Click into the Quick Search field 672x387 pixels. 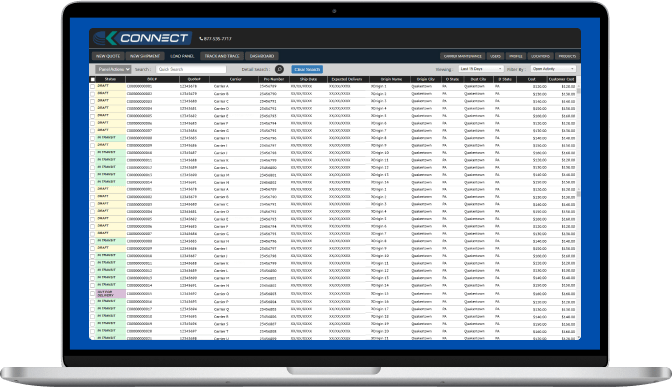coord(191,69)
